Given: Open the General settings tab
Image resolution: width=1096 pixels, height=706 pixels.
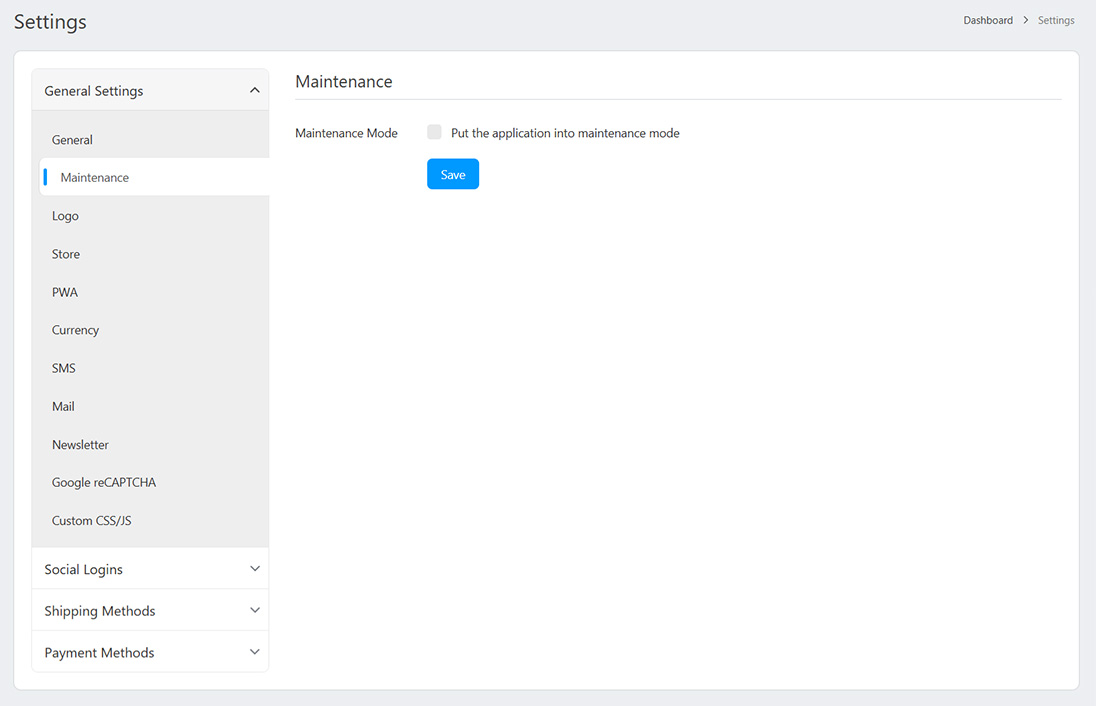Looking at the screenshot, I should tap(72, 140).
